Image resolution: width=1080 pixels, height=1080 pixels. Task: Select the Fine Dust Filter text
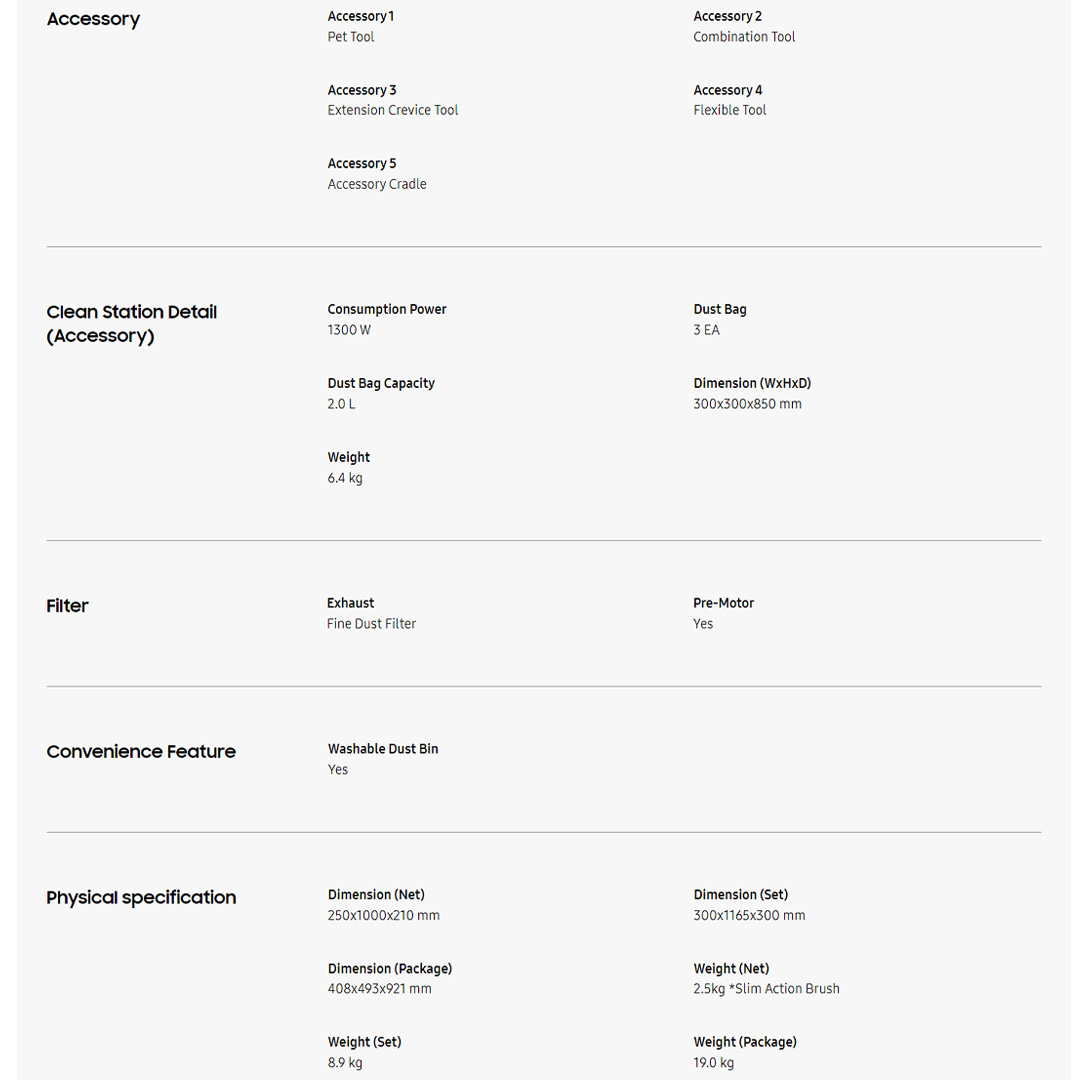point(371,624)
